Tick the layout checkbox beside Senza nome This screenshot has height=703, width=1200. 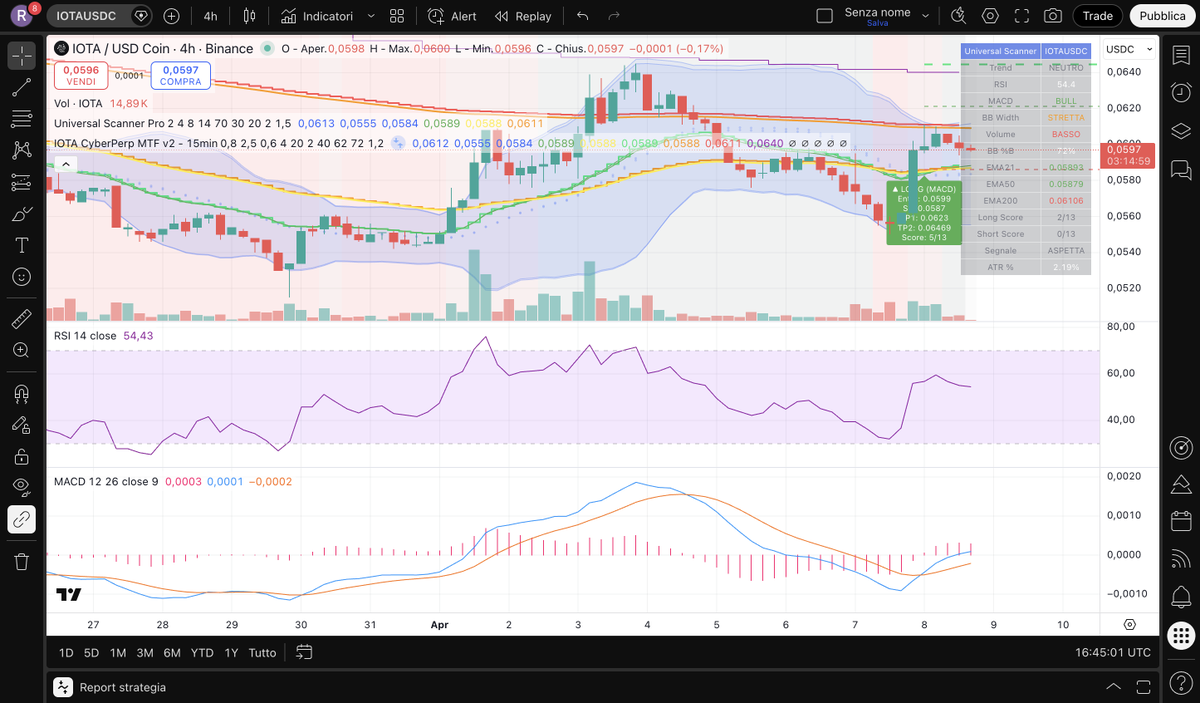tap(824, 16)
